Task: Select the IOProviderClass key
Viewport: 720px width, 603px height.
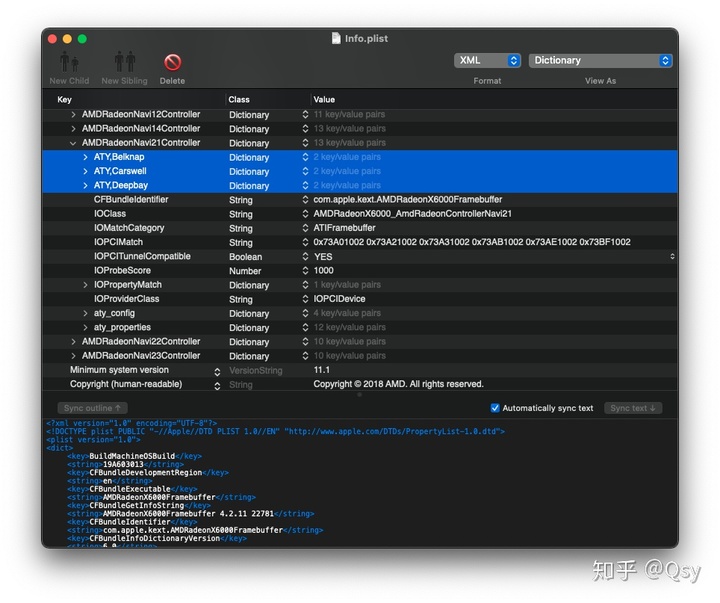Action: click(x=126, y=299)
